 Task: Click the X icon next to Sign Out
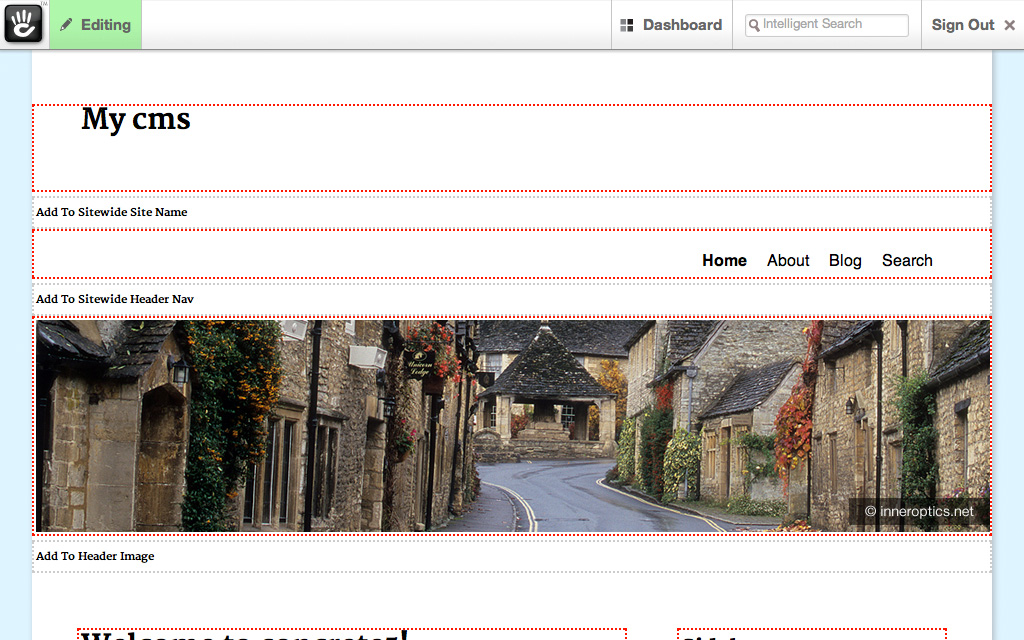tap(1009, 25)
